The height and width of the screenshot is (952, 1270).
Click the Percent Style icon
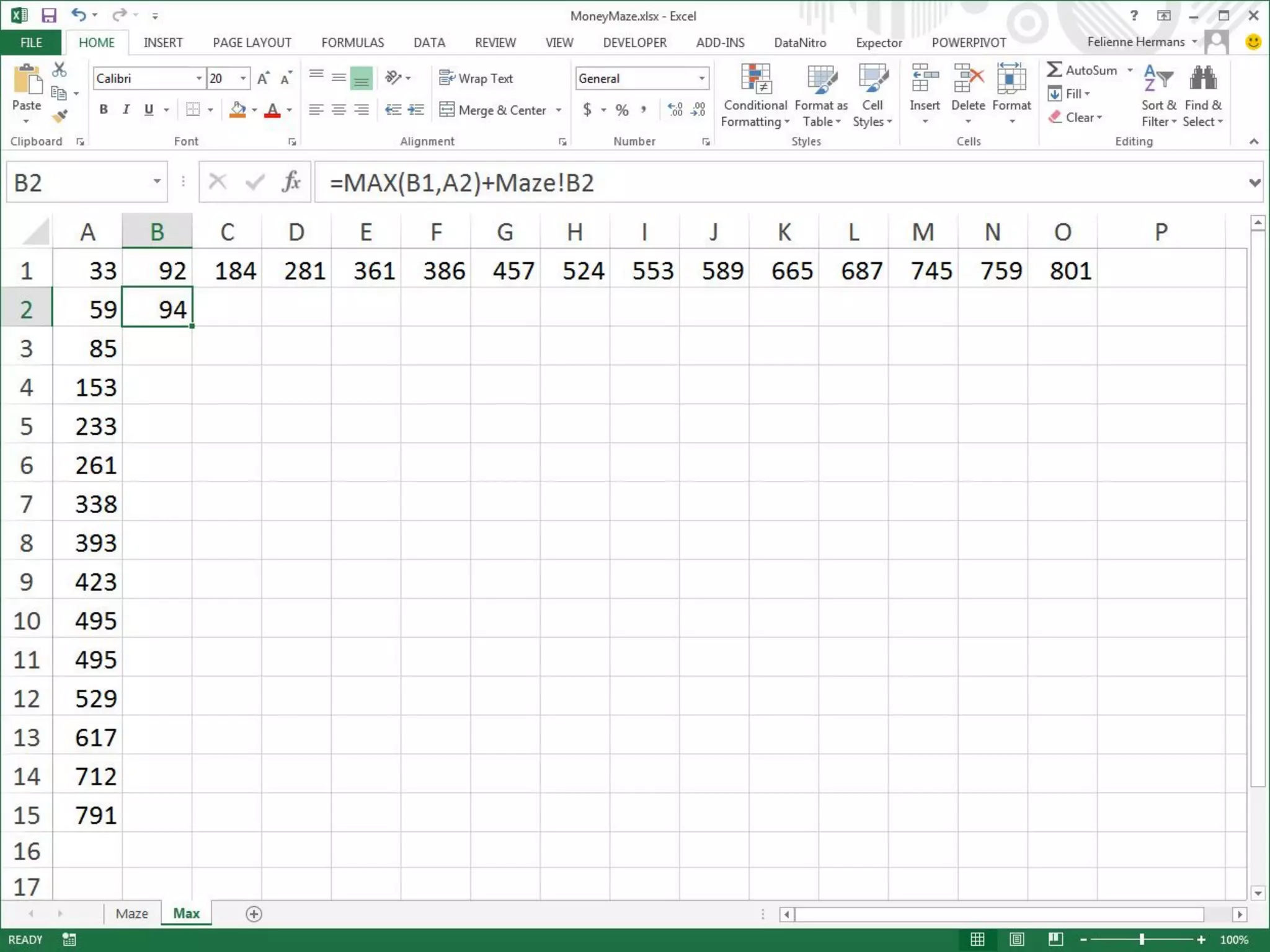coord(622,110)
